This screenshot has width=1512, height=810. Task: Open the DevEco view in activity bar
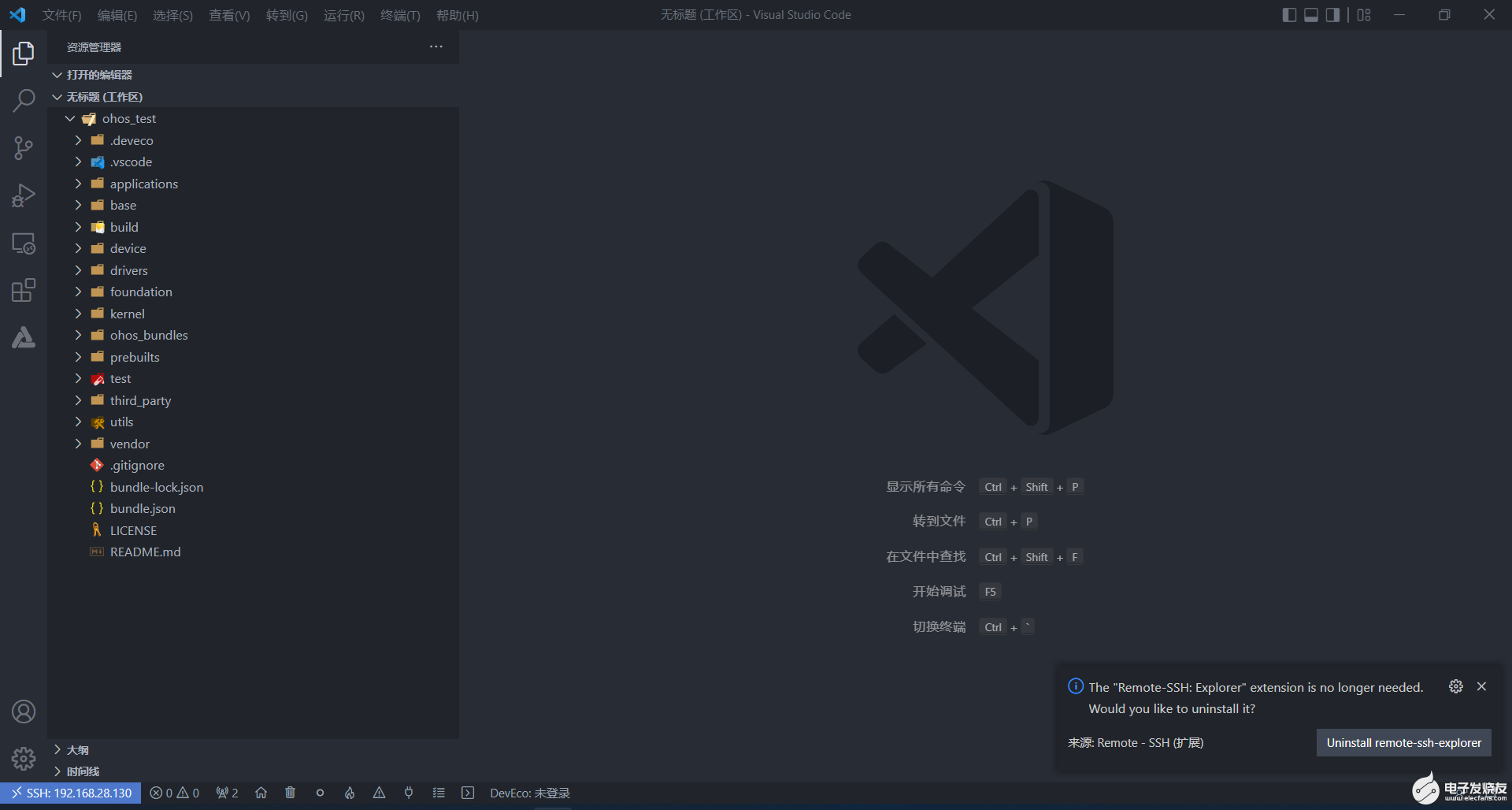pyautogui.click(x=24, y=337)
